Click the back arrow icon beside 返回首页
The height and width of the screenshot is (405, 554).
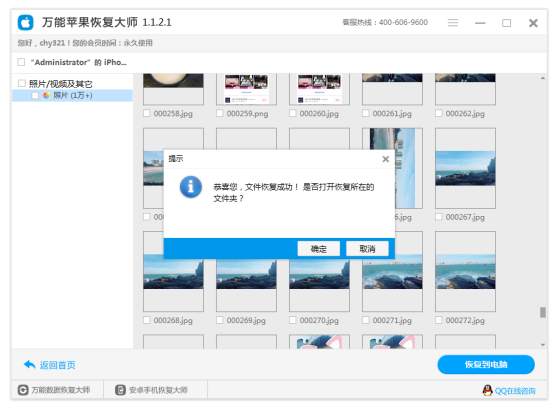tap(29, 365)
